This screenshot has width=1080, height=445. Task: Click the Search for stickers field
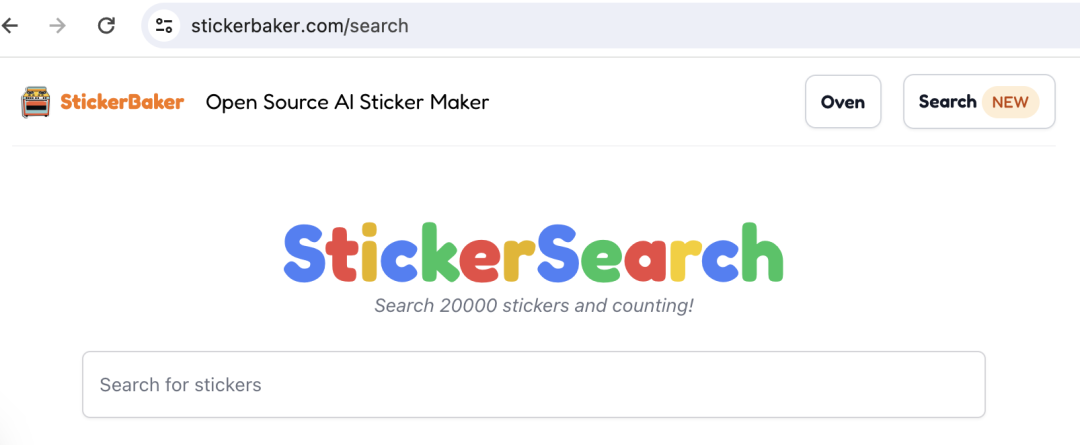[x=533, y=385]
